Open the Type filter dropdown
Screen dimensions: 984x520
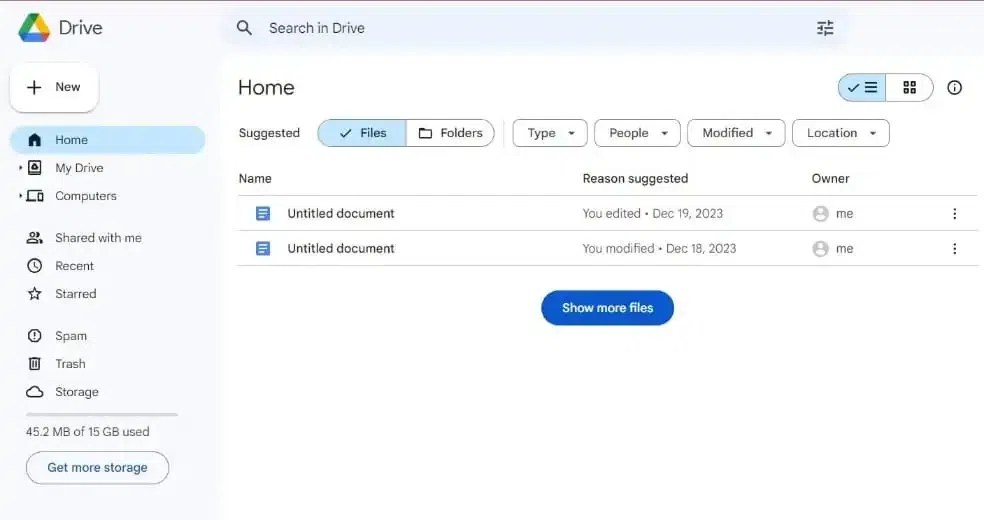point(550,133)
